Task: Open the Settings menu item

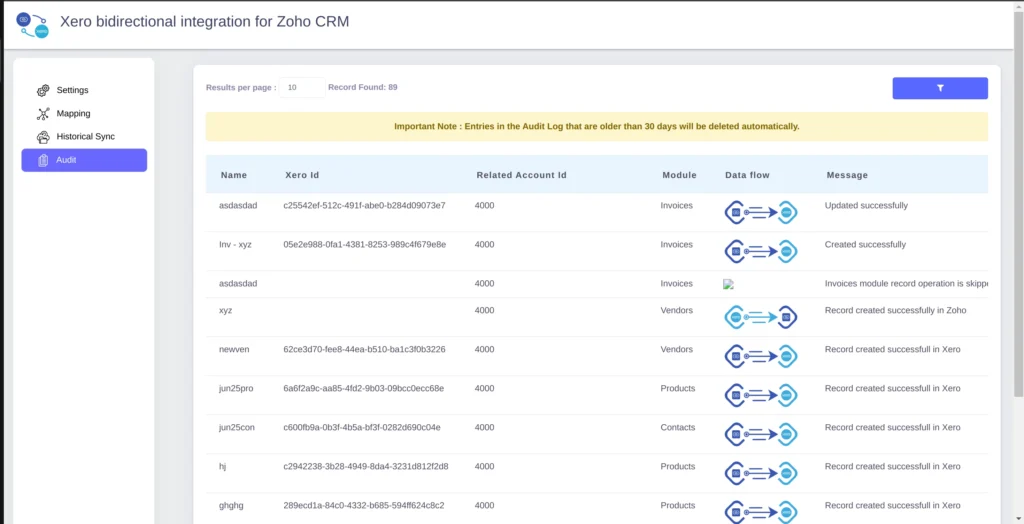Action: (x=84, y=90)
